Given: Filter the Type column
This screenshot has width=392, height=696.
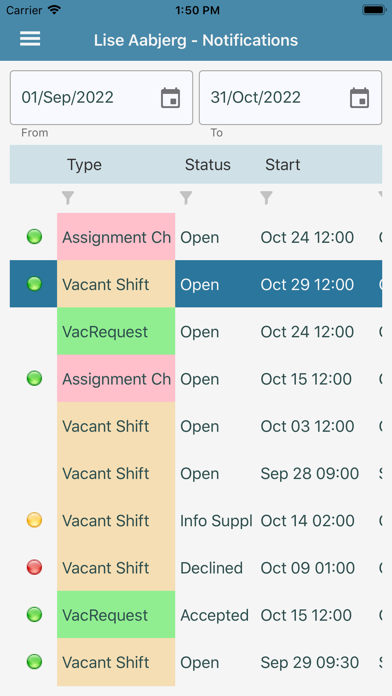Looking at the screenshot, I should coord(67,198).
